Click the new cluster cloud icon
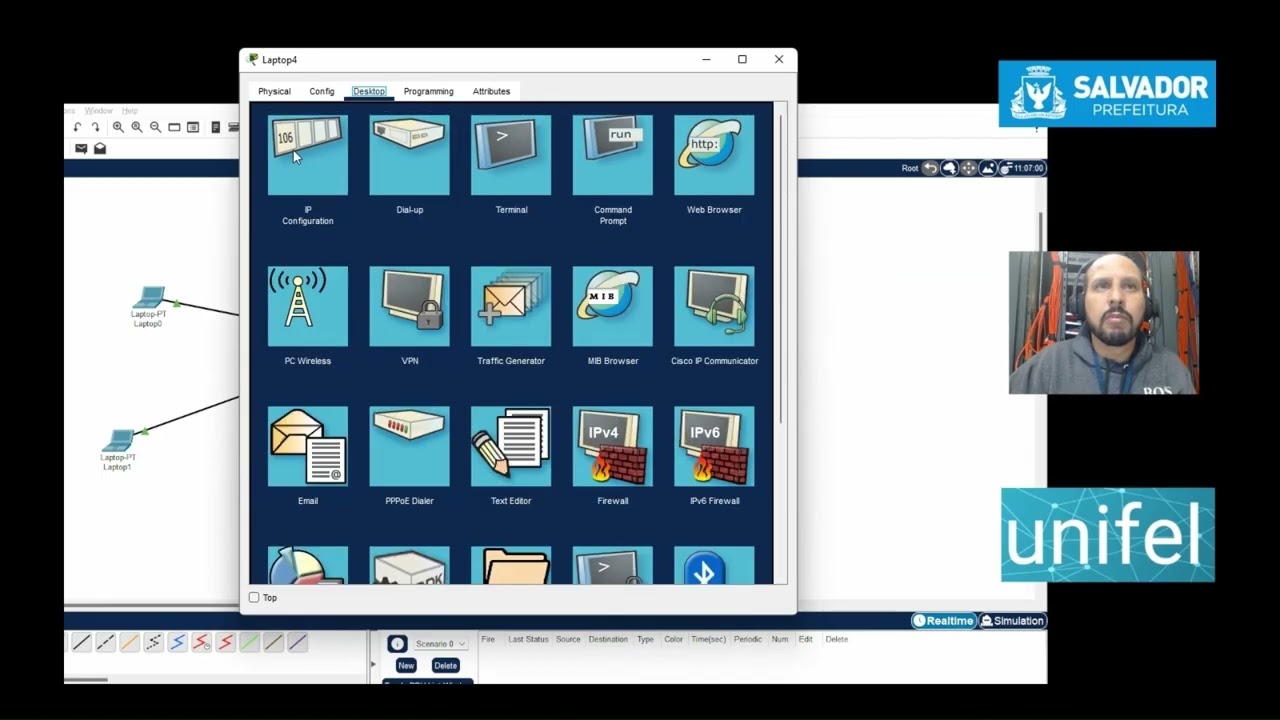 [950, 168]
